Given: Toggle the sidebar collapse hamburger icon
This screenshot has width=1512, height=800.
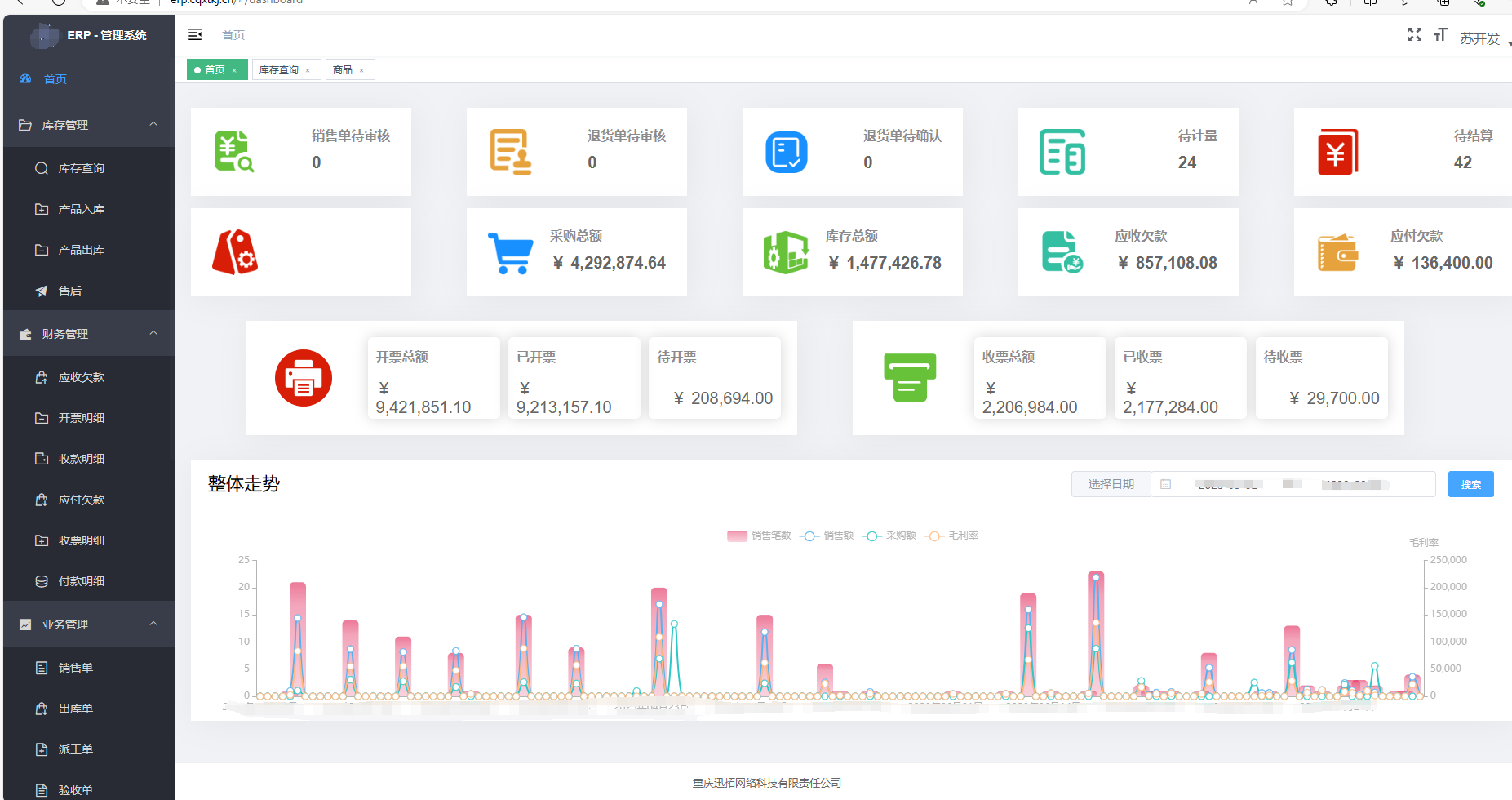Looking at the screenshot, I should pos(195,34).
